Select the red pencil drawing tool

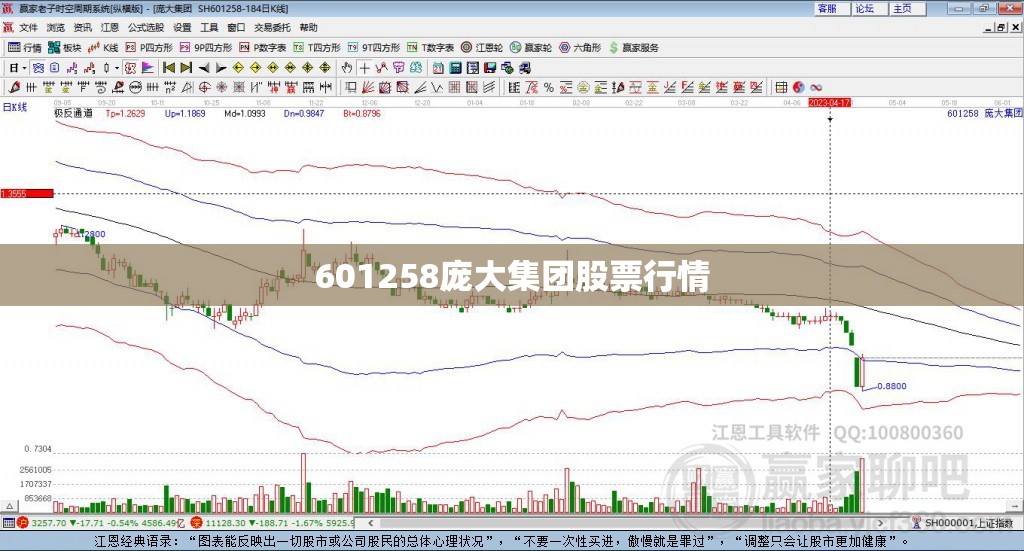coord(14,87)
